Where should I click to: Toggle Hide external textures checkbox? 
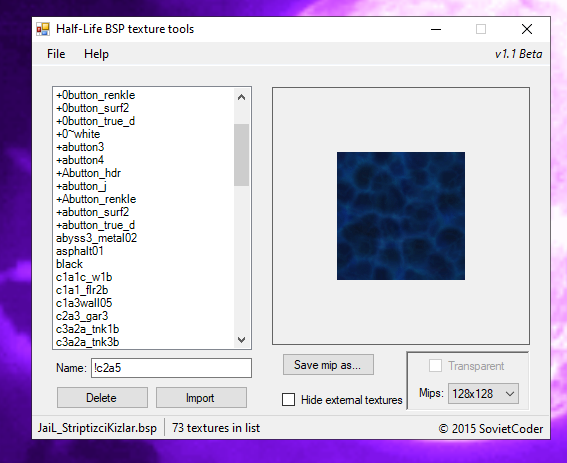click(x=288, y=400)
